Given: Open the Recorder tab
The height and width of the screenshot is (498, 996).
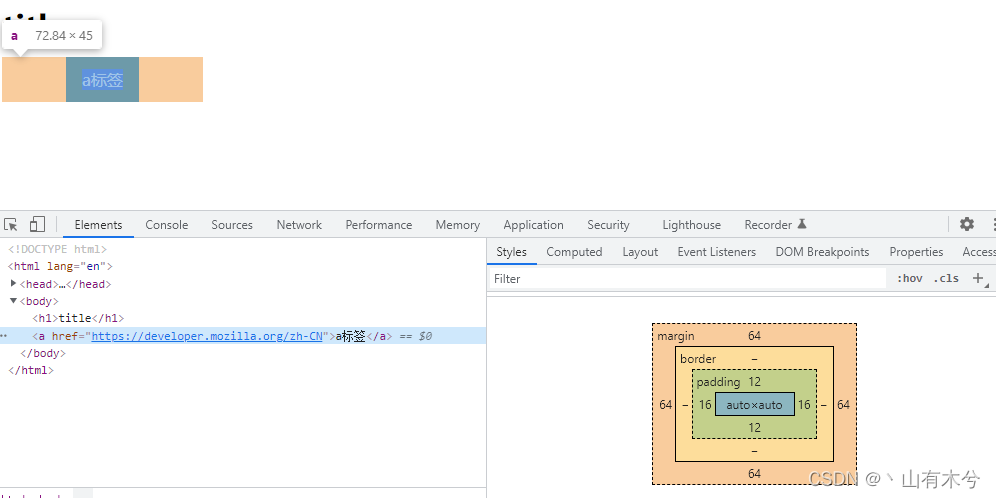Looking at the screenshot, I should [x=768, y=225].
